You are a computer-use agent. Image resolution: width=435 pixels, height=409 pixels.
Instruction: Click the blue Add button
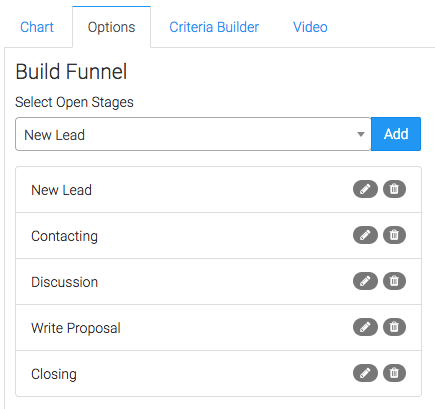(x=396, y=134)
